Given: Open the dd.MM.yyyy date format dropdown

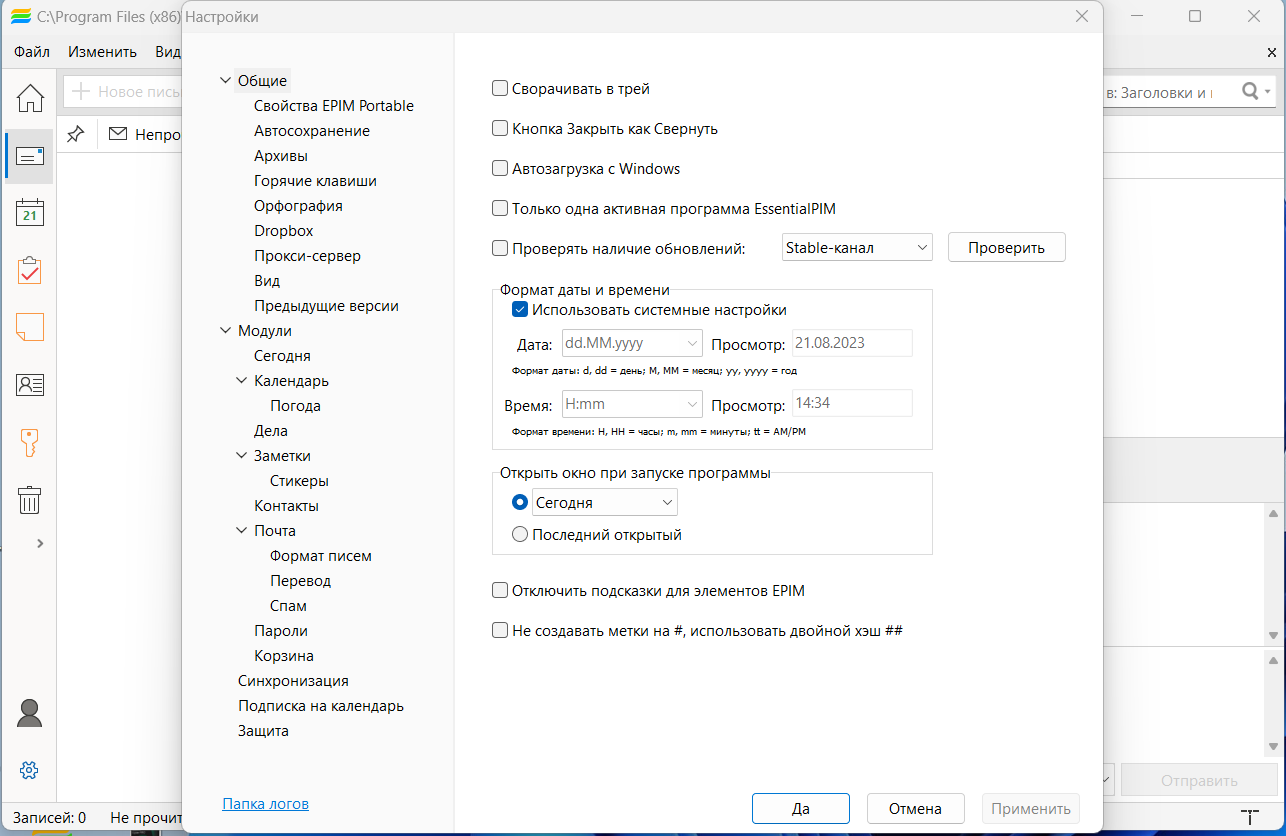Looking at the screenshot, I should click(632, 343).
